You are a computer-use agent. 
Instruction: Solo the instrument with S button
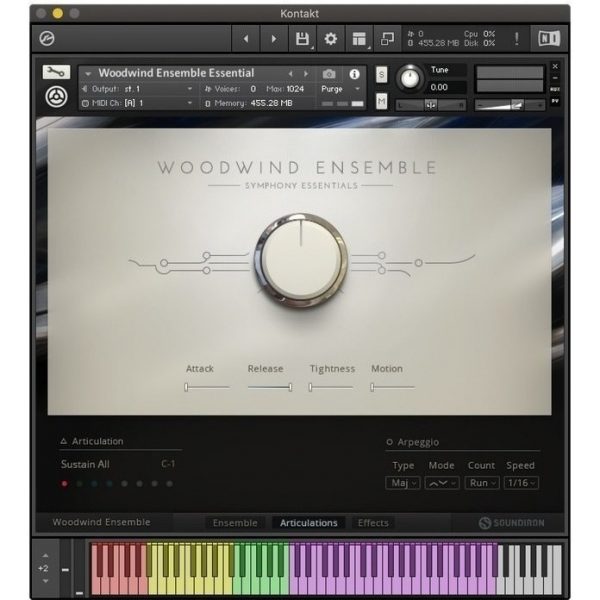(x=382, y=74)
